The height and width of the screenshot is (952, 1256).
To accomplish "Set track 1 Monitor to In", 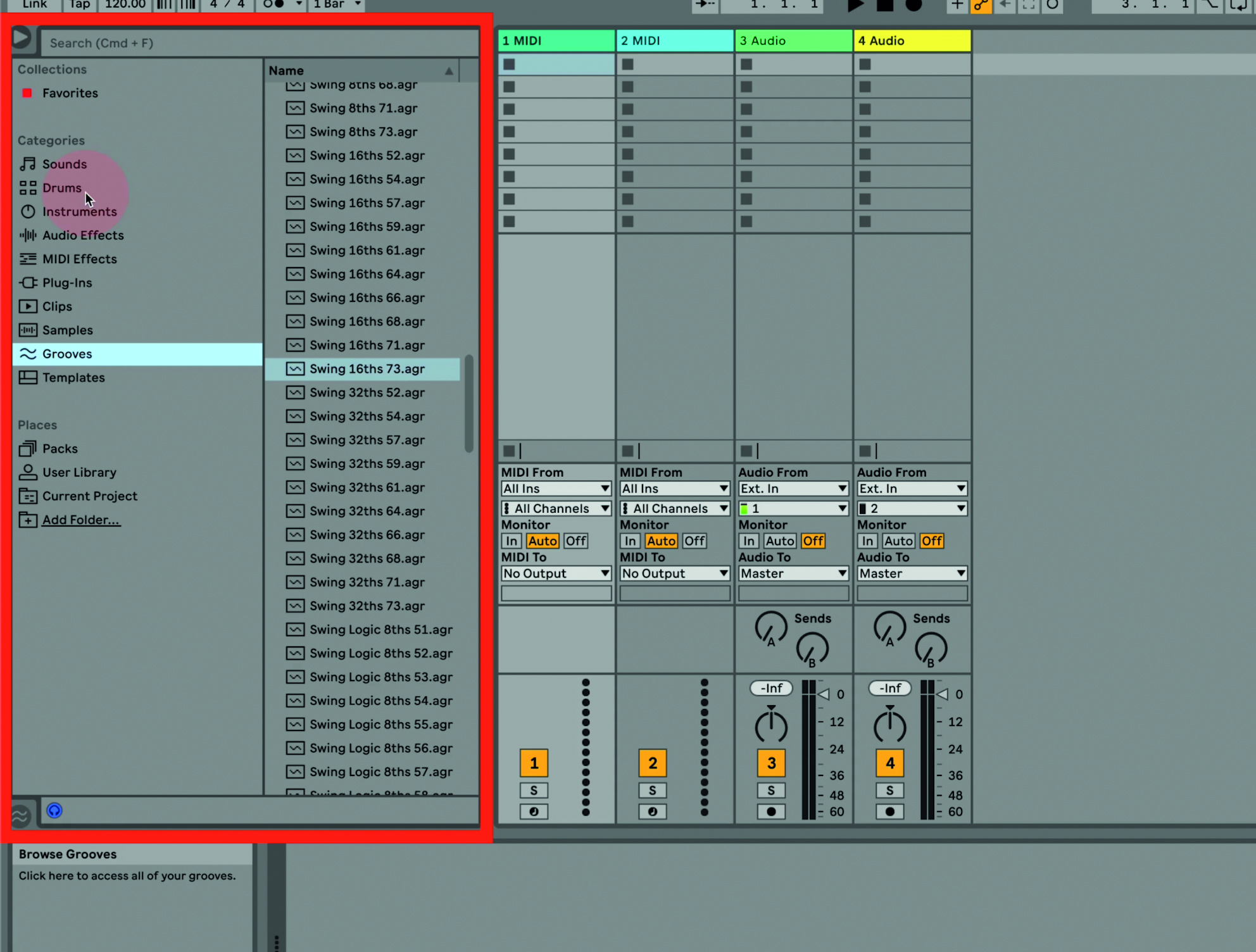I will point(512,541).
